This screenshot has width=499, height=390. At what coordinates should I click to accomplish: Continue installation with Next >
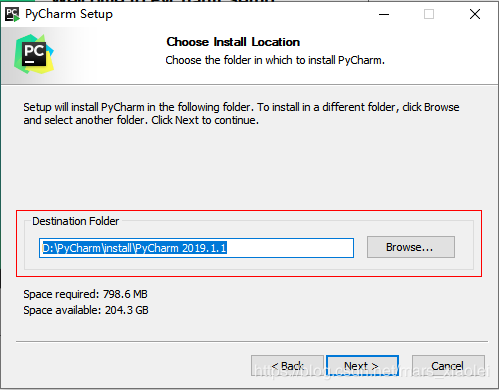pos(362,366)
